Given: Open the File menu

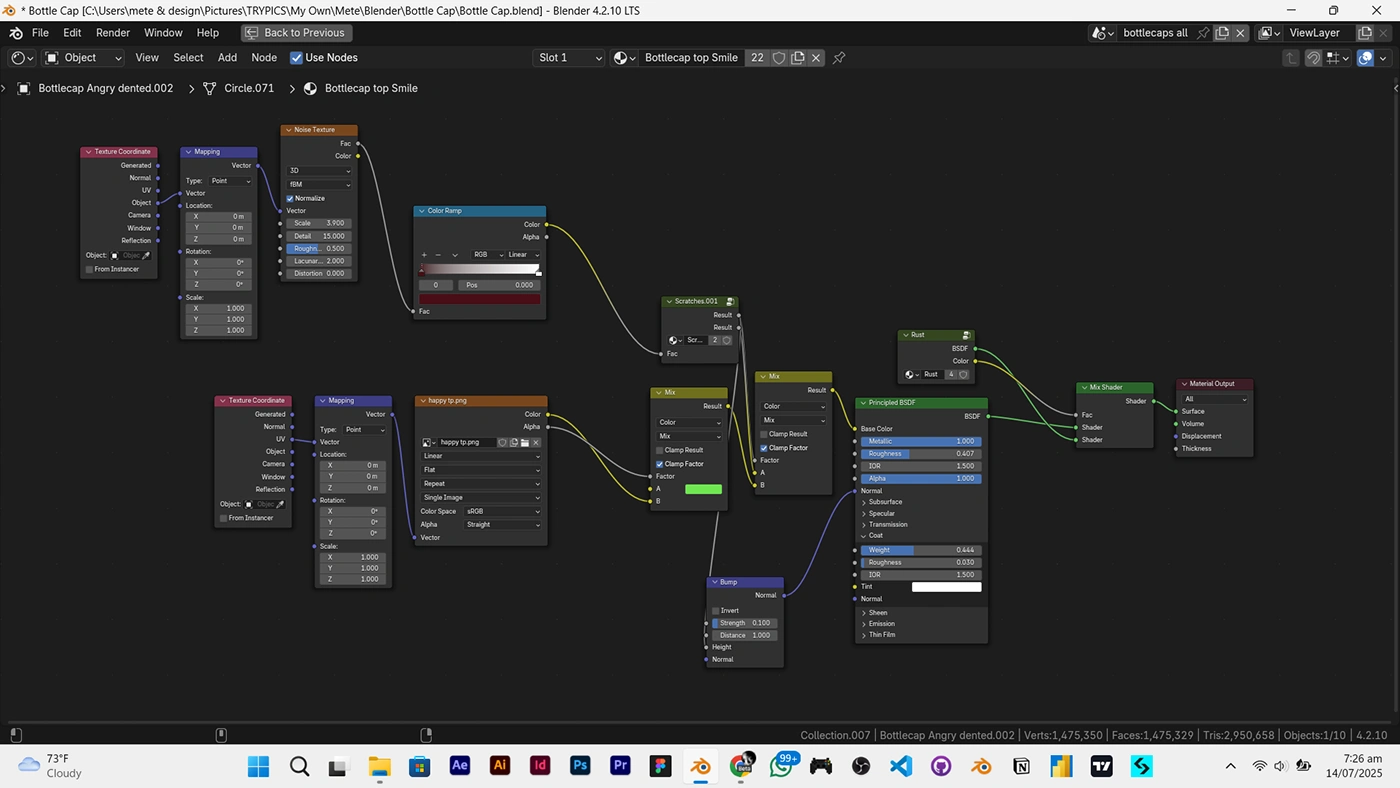Looking at the screenshot, I should 41,33.
